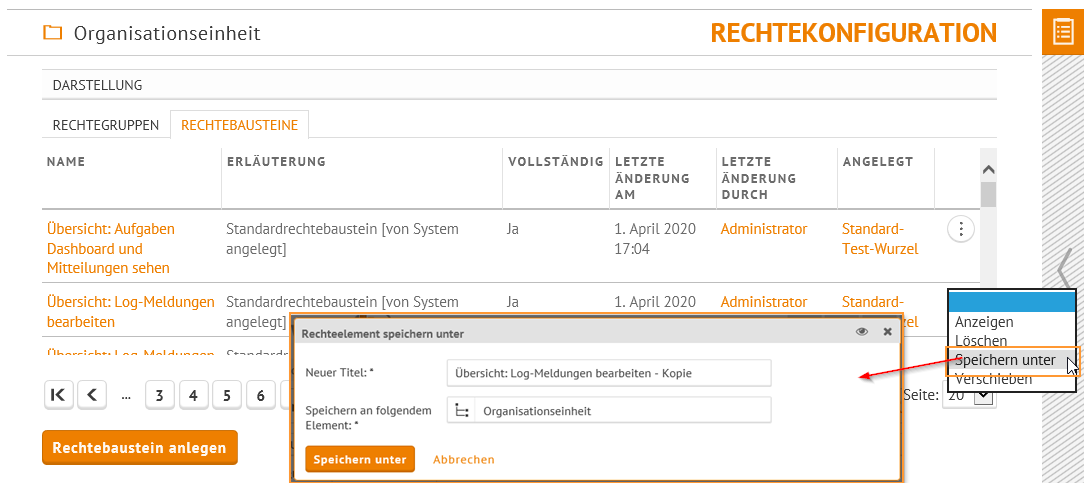
Task: Go to page 4
Action: coord(194,395)
